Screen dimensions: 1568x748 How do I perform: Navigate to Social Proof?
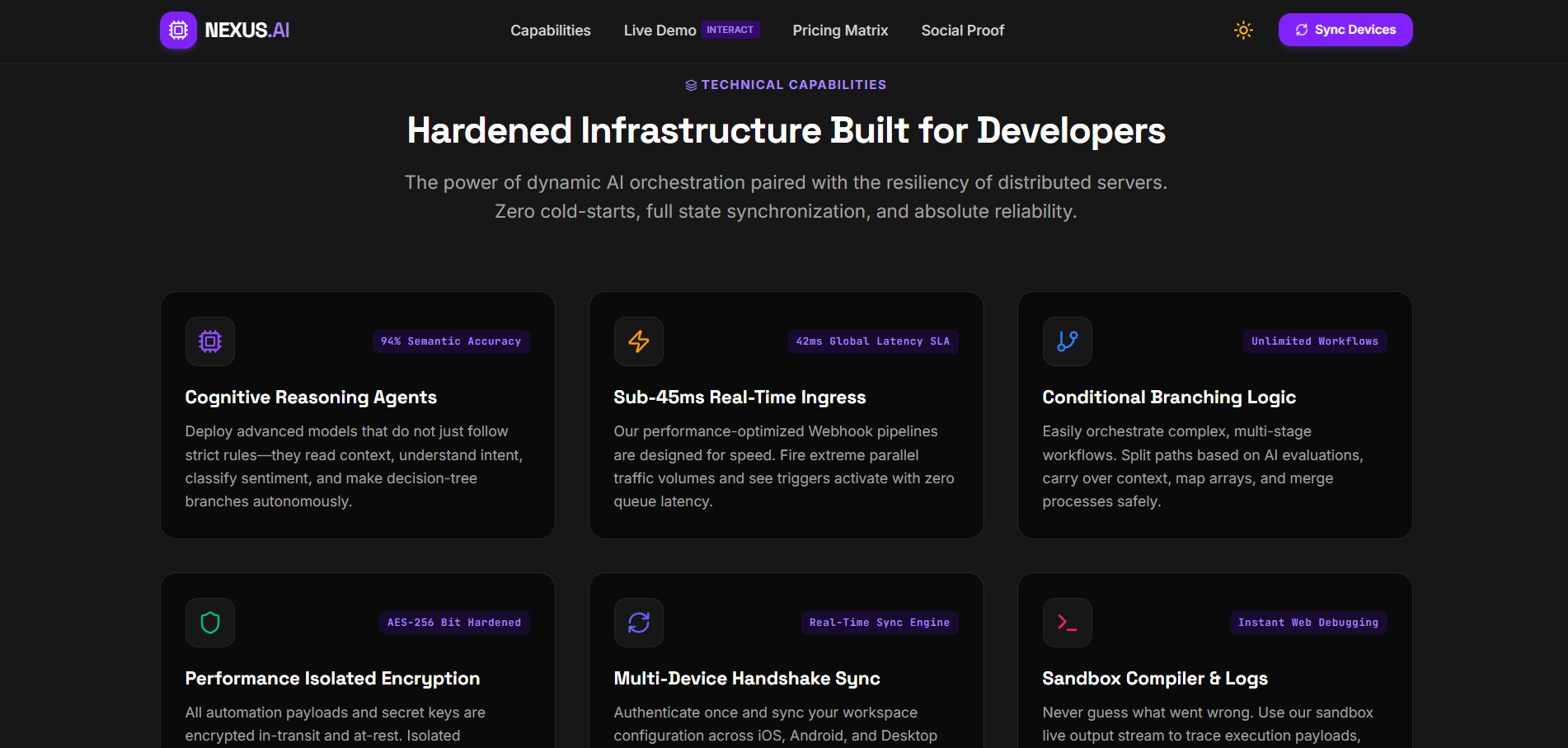pyautogui.click(x=963, y=31)
